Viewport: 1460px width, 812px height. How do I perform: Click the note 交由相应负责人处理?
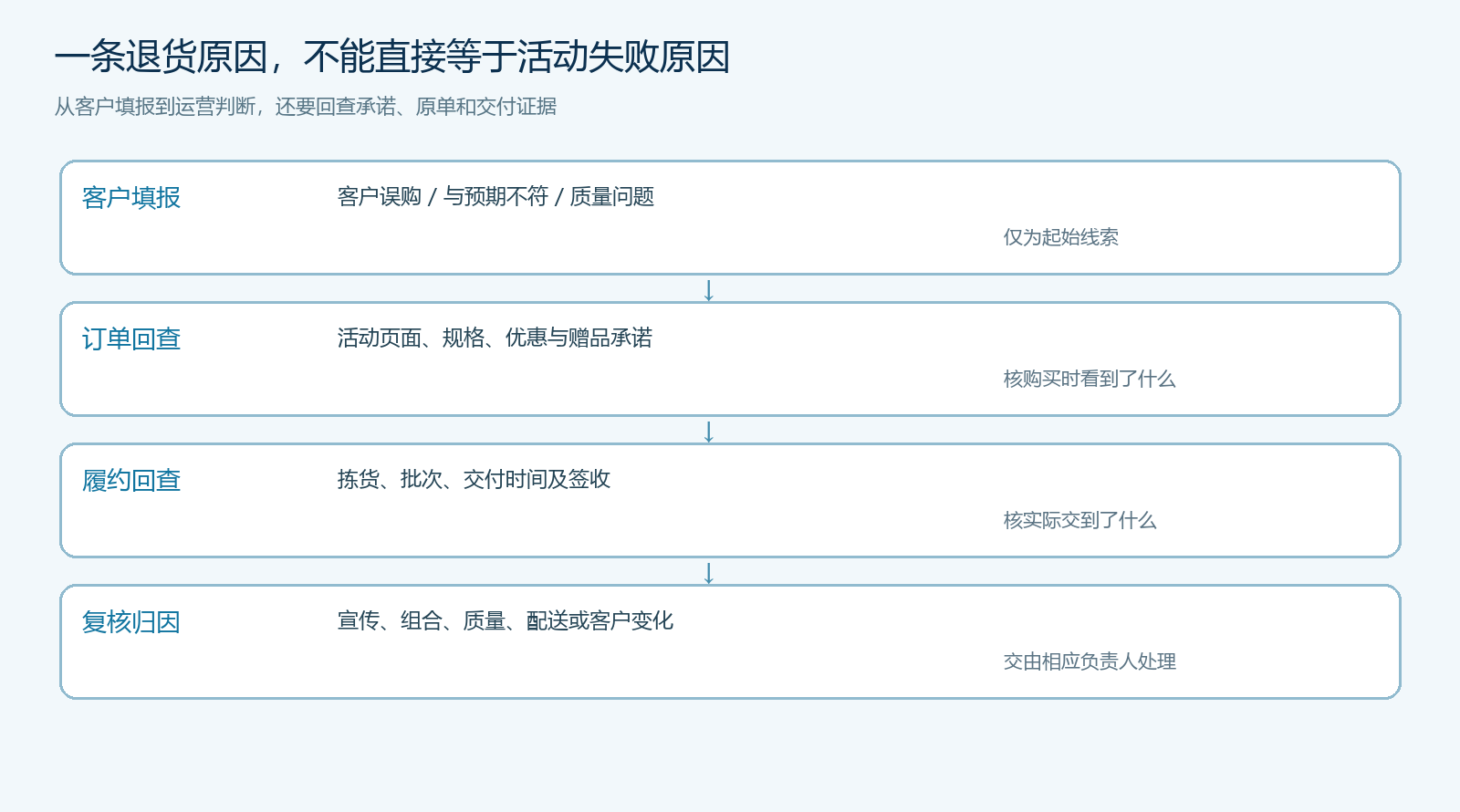coord(1090,661)
